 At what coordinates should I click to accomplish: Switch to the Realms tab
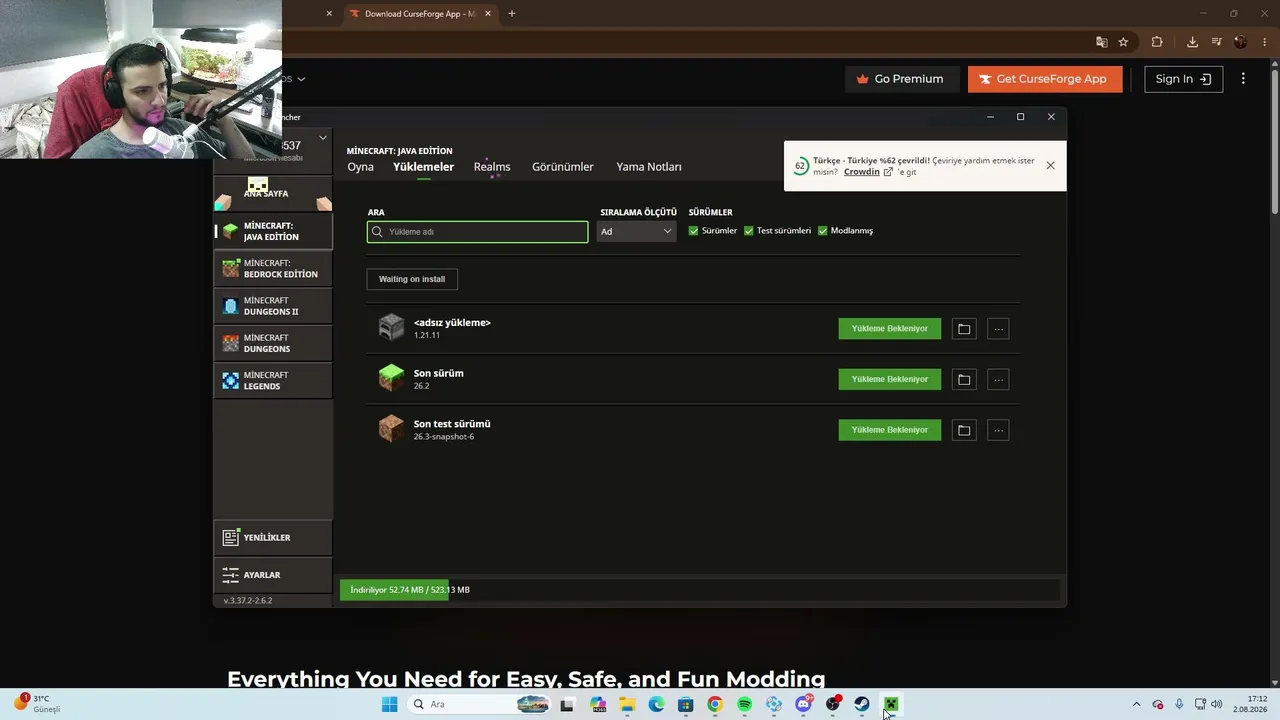492,167
